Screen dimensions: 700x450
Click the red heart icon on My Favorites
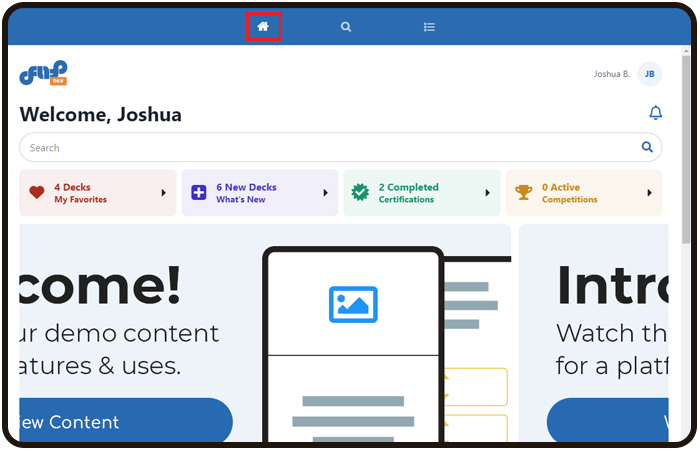tap(37, 192)
